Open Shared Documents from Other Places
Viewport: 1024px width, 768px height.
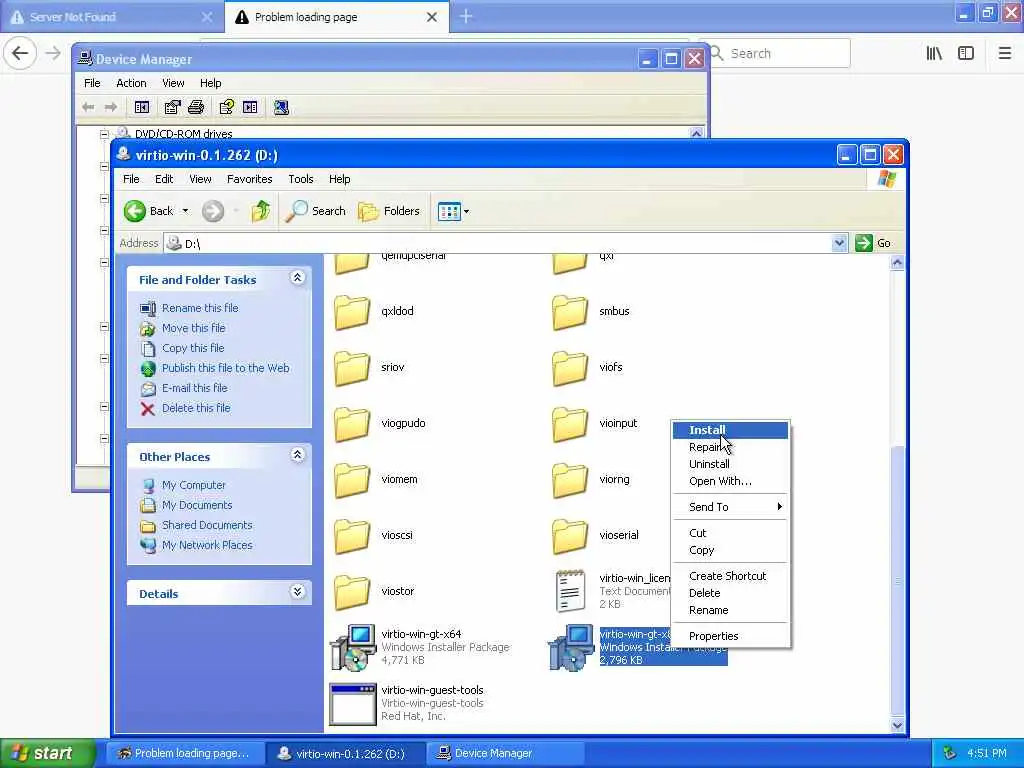coord(207,525)
